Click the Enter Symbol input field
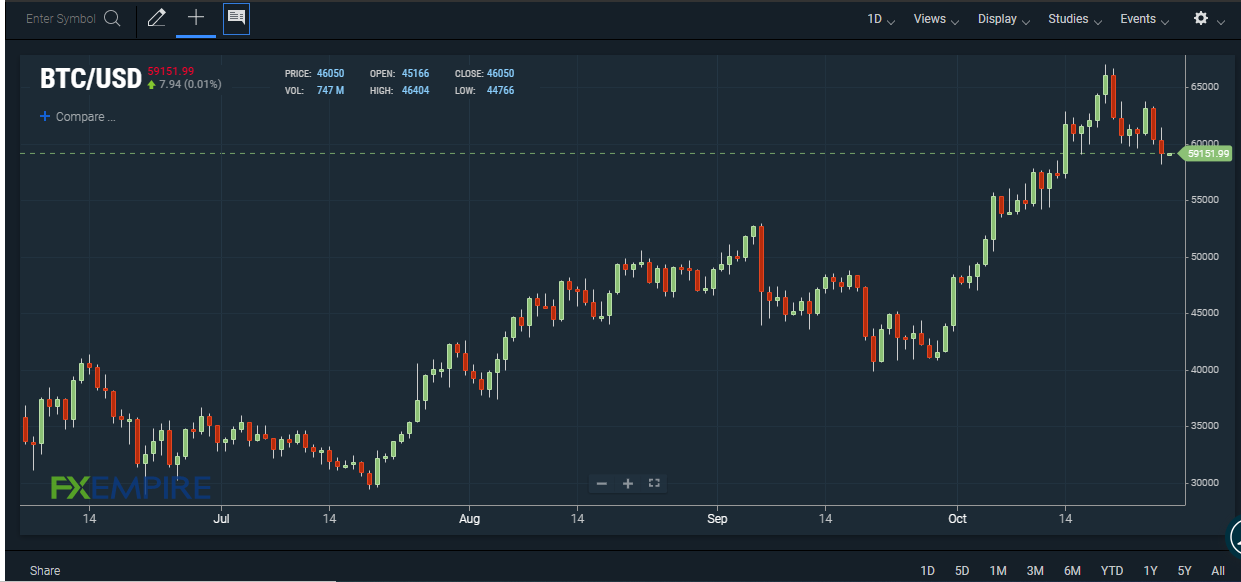Image resolution: width=1241 pixels, height=582 pixels. (61, 19)
